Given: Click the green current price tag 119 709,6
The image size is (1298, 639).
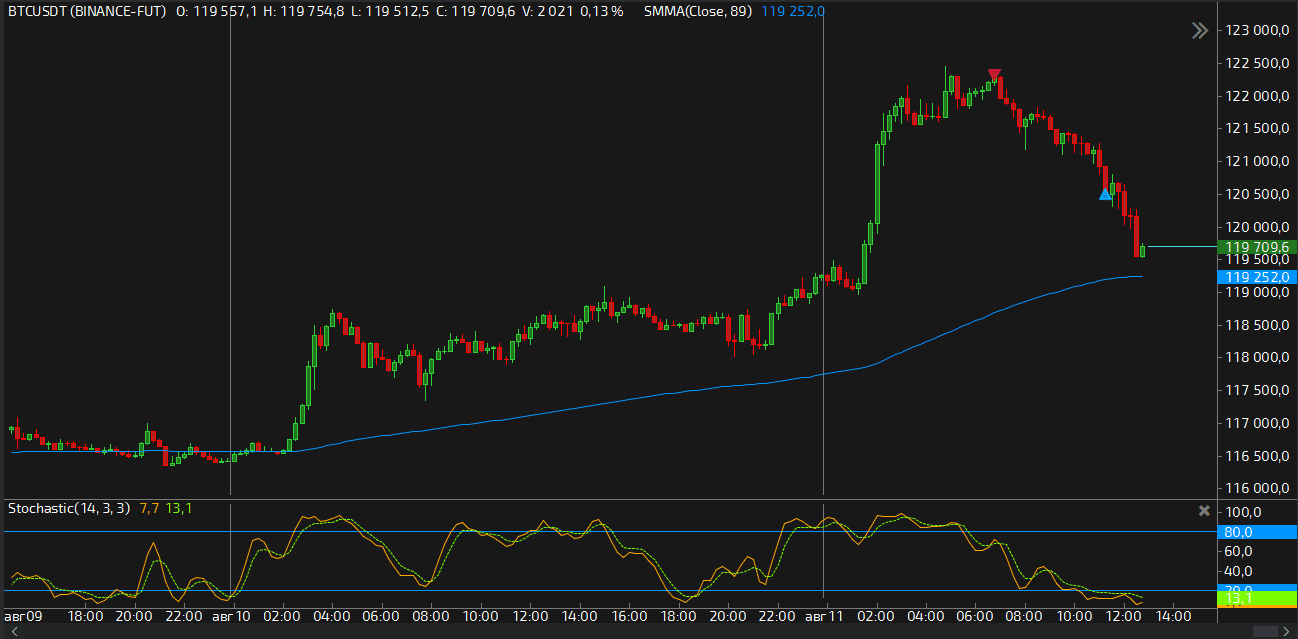Looking at the screenshot, I should tap(1256, 247).
